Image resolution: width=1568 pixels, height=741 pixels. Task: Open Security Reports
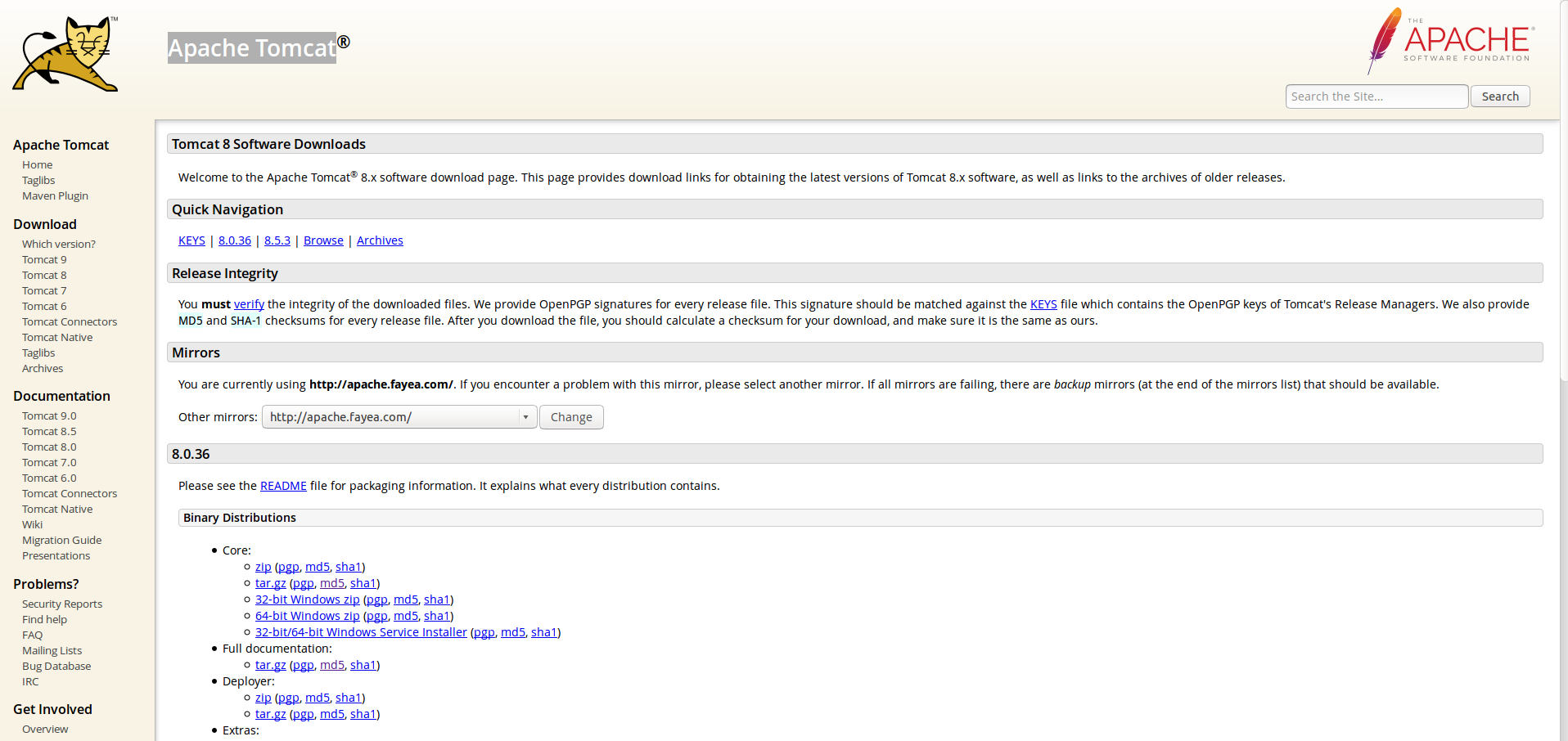[x=62, y=604]
